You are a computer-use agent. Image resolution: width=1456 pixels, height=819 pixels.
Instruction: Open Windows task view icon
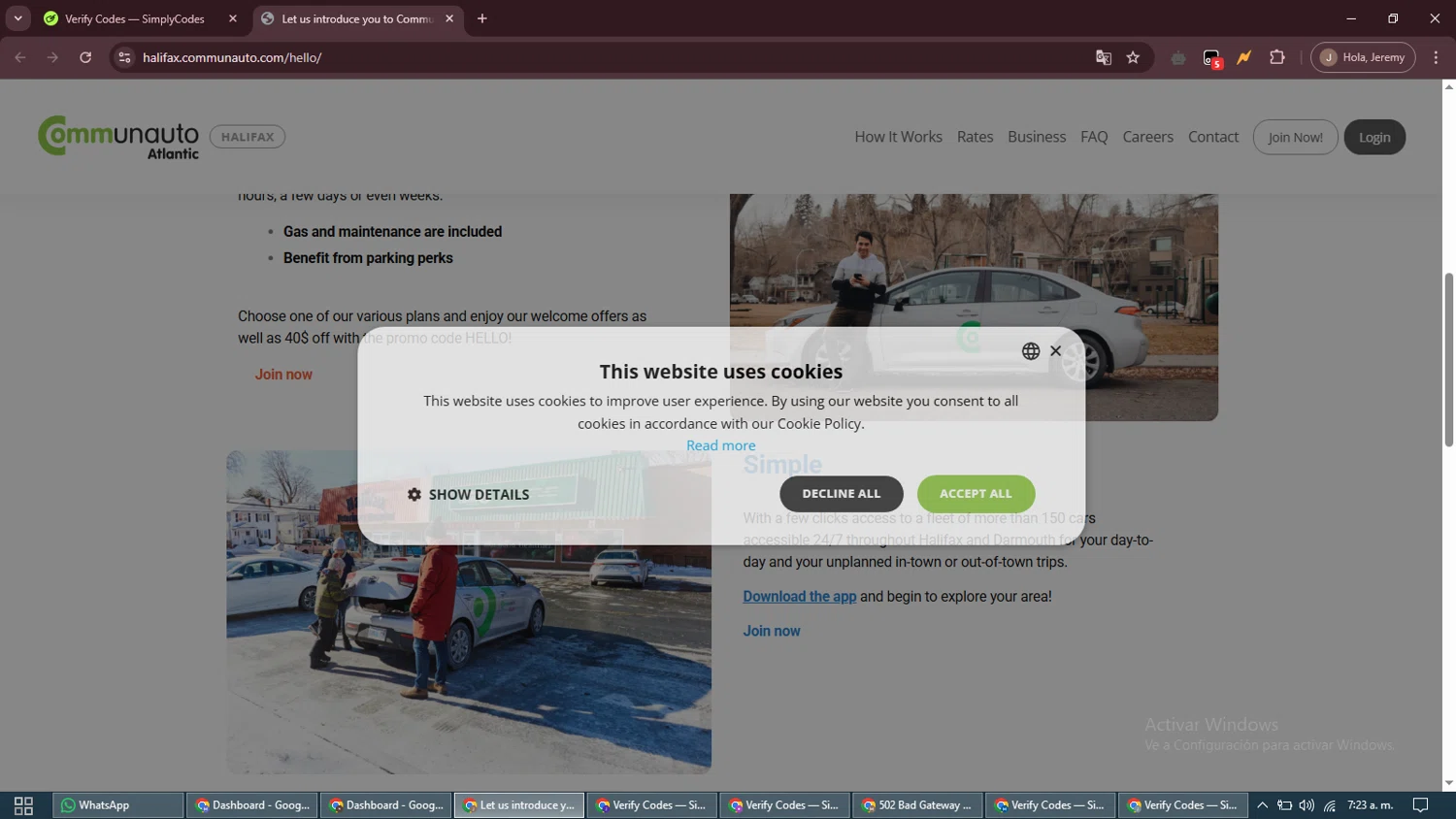coord(23,805)
